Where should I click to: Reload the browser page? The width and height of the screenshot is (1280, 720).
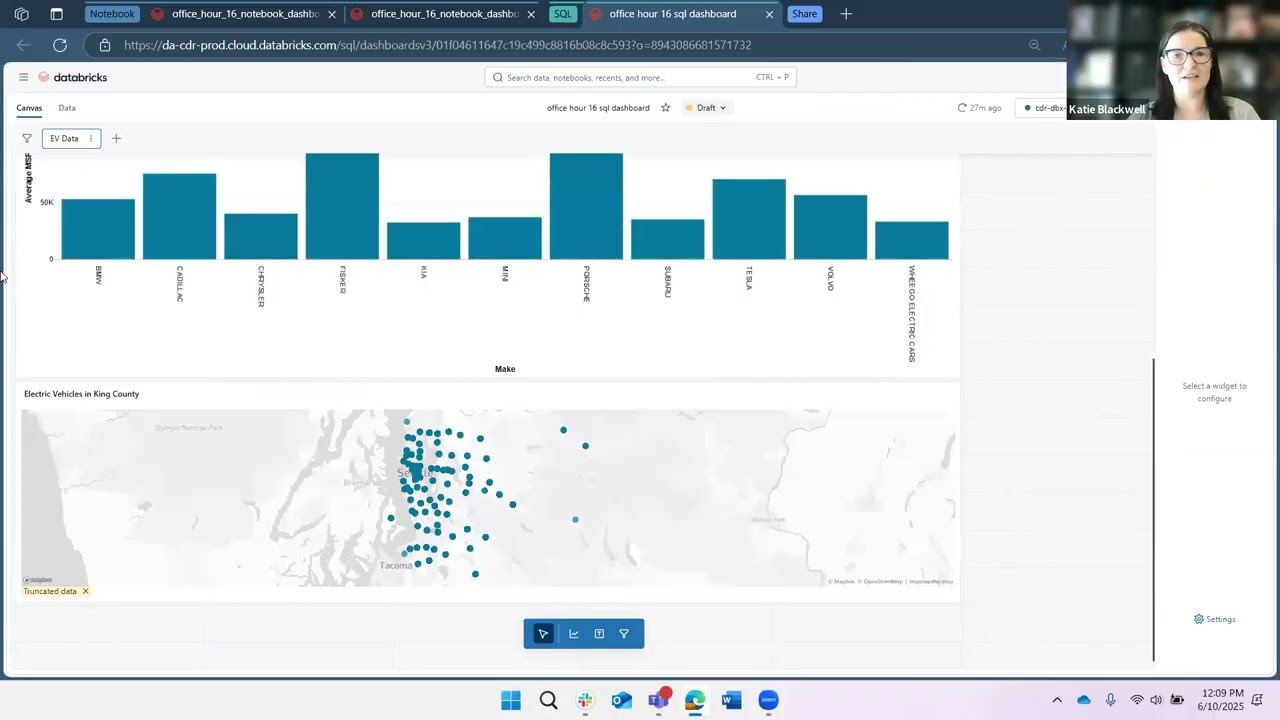60,45
